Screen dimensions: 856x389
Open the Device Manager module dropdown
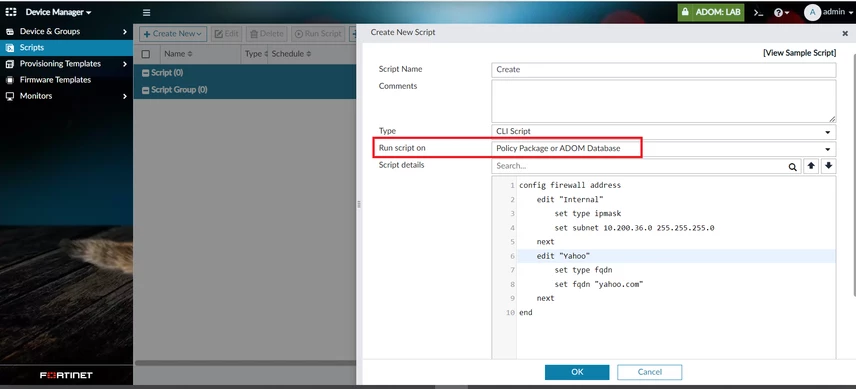tap(58, 12)
